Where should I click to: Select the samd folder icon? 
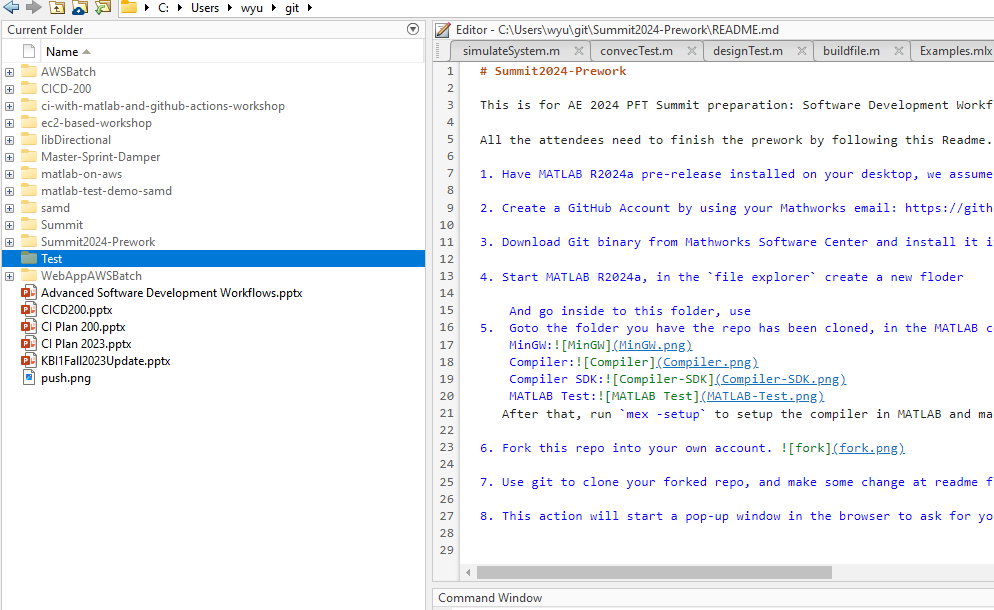click(29, 207)
